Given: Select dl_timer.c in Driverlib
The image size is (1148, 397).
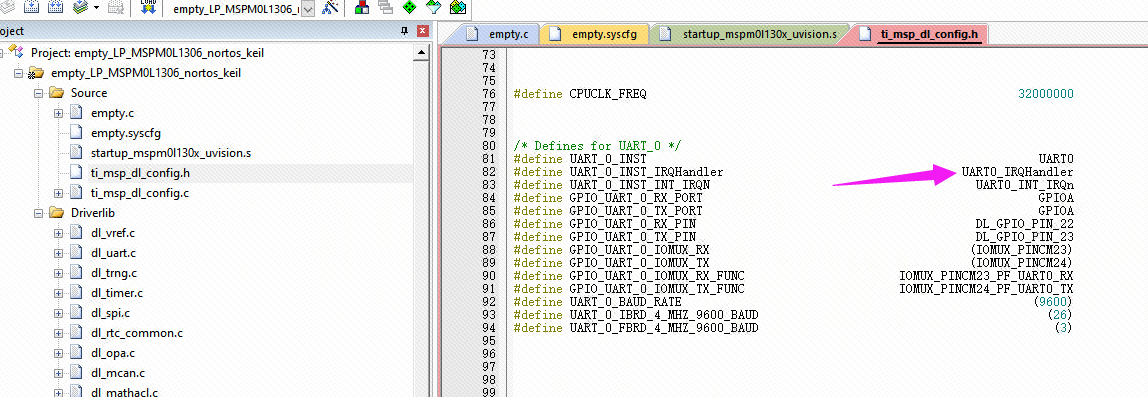Looking at the screenshot, I should pyautogui.click(x=116, y=293).
